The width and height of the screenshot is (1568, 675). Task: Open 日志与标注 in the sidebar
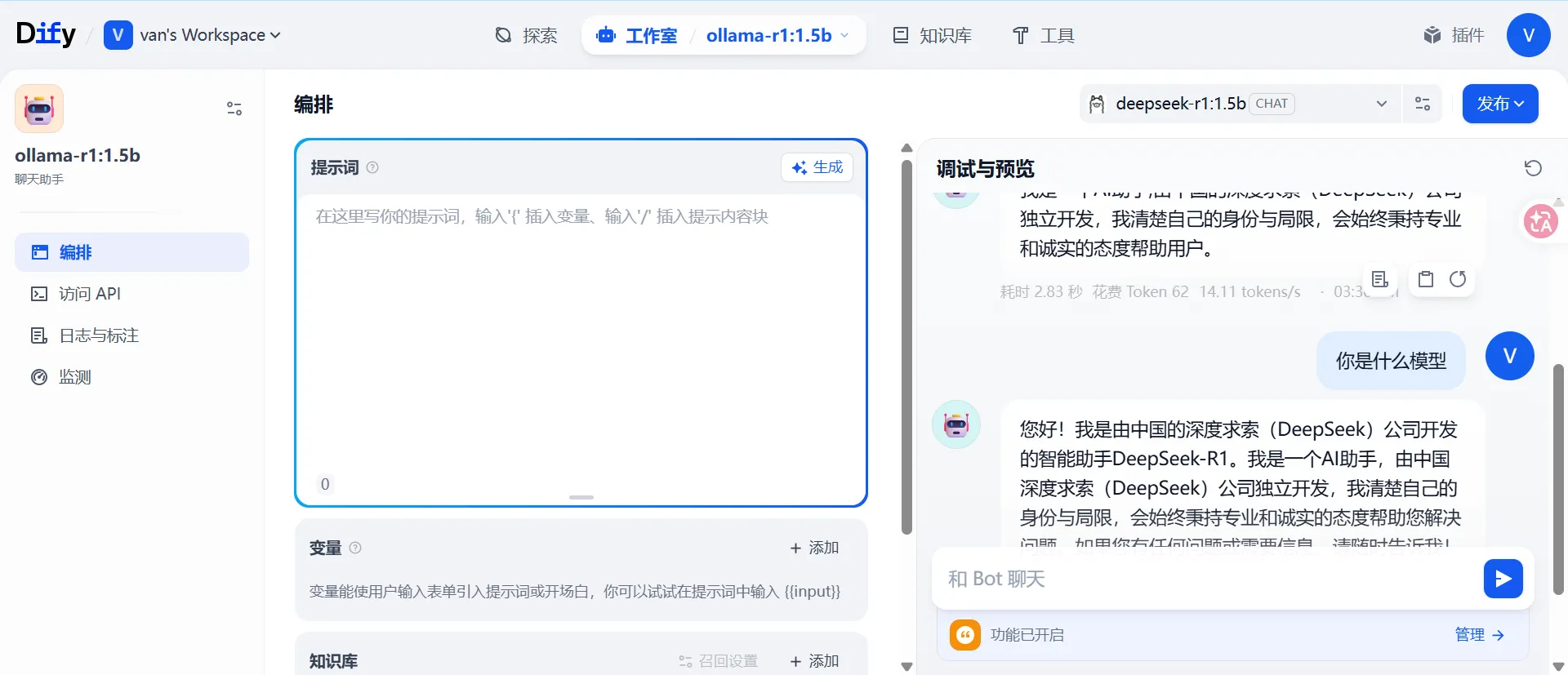131,335
